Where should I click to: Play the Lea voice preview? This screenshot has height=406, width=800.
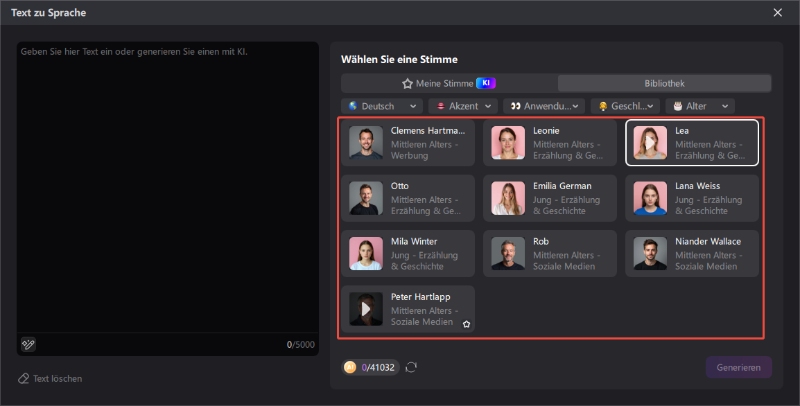coord(650,143)
